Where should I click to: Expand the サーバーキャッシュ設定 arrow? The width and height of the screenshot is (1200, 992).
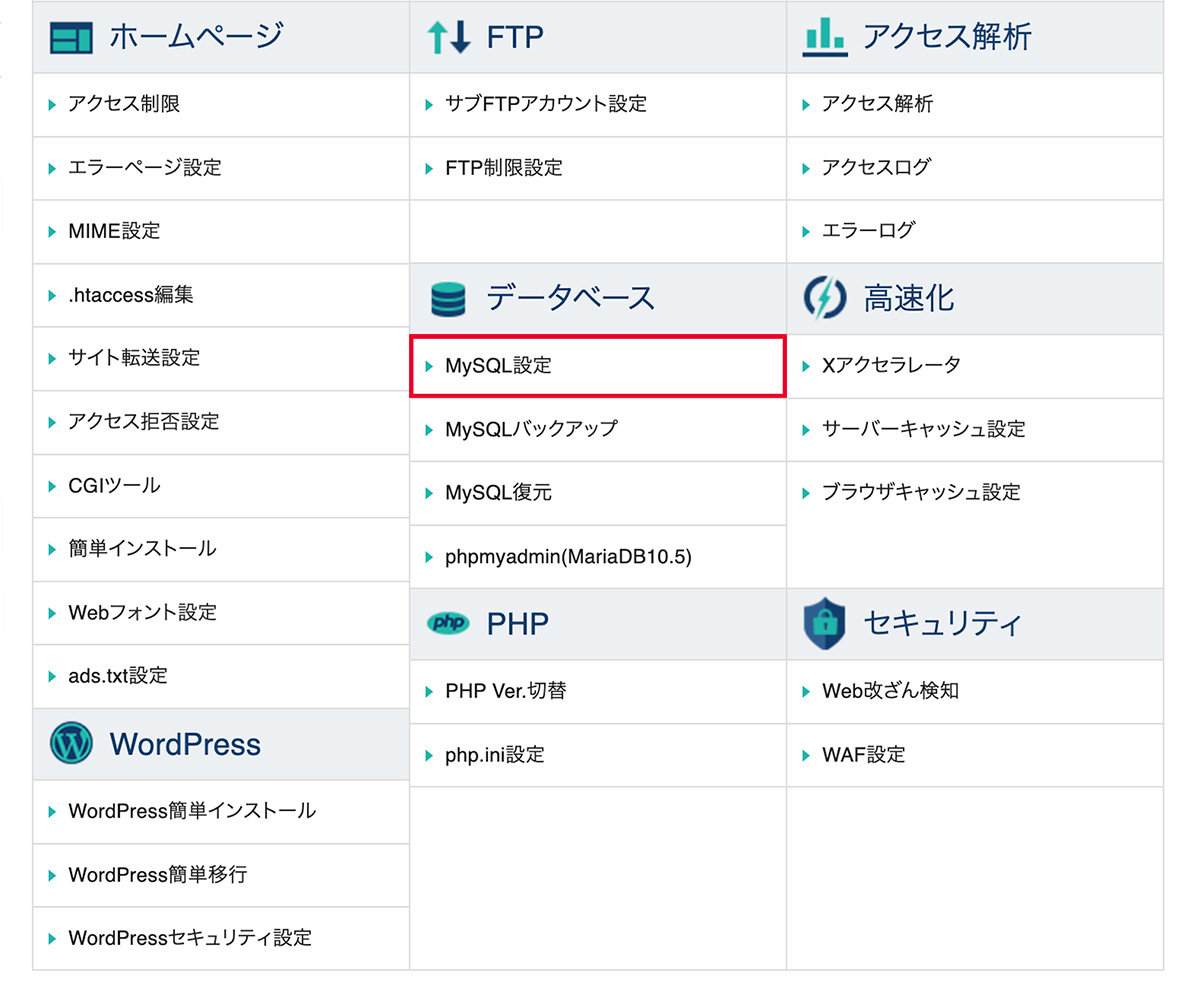[809, 429]
